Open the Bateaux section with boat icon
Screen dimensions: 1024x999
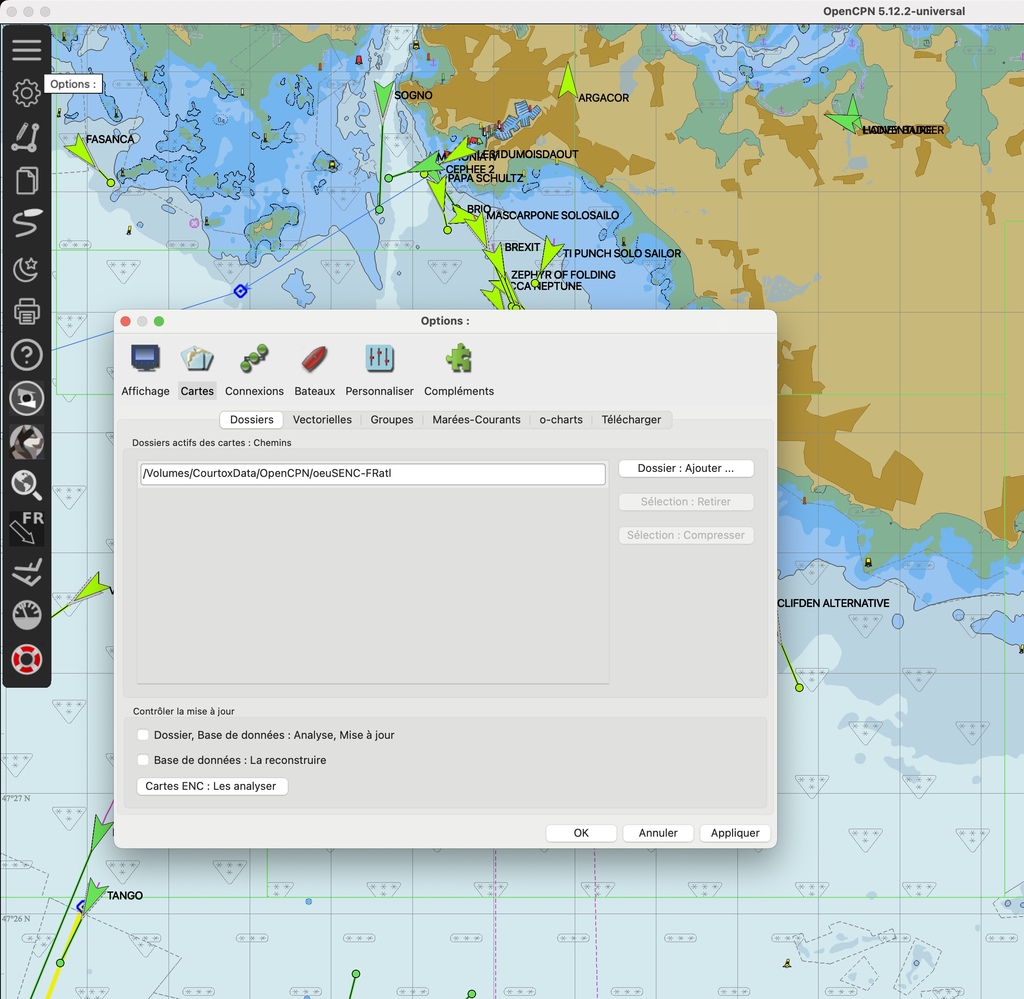(x=314, y=370)
